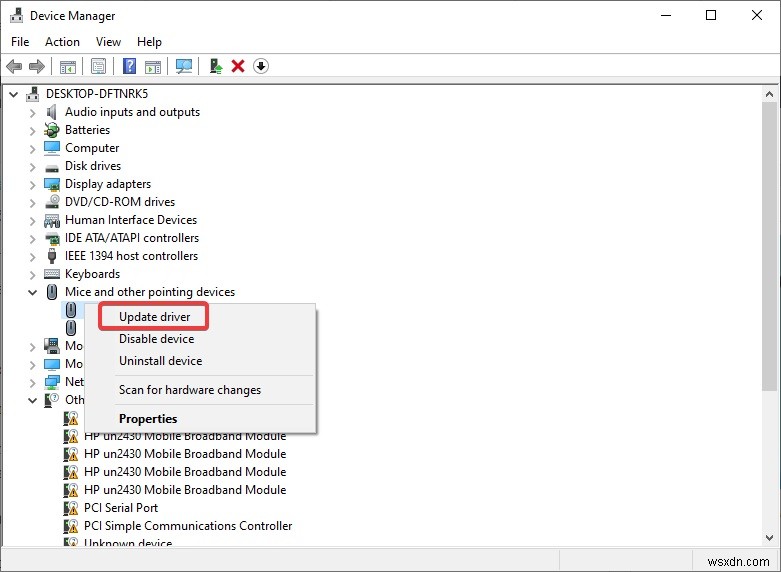Choose Scan for hardware changes in context menu
Image resolution: width=781 pixels, height=572 pixels.
(x=190, y=390)
